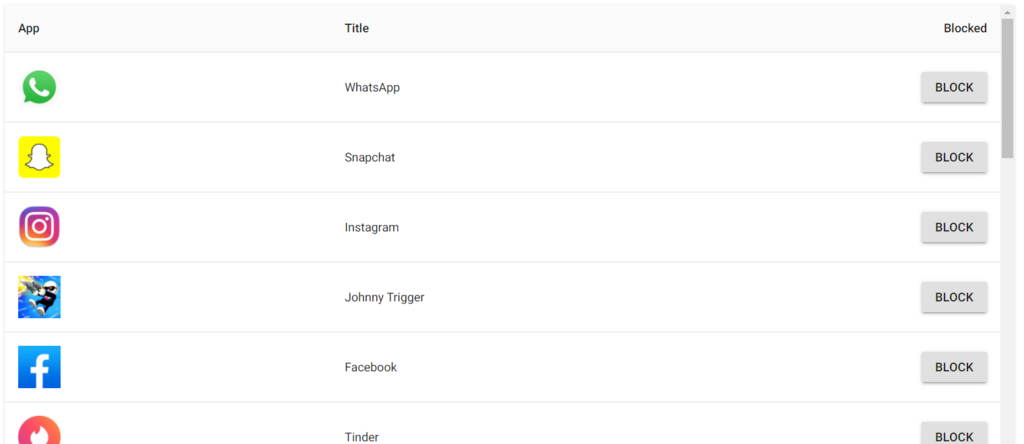Click the App column header
This screenshot has width=1024, height=444.
(x=29, y=28)
